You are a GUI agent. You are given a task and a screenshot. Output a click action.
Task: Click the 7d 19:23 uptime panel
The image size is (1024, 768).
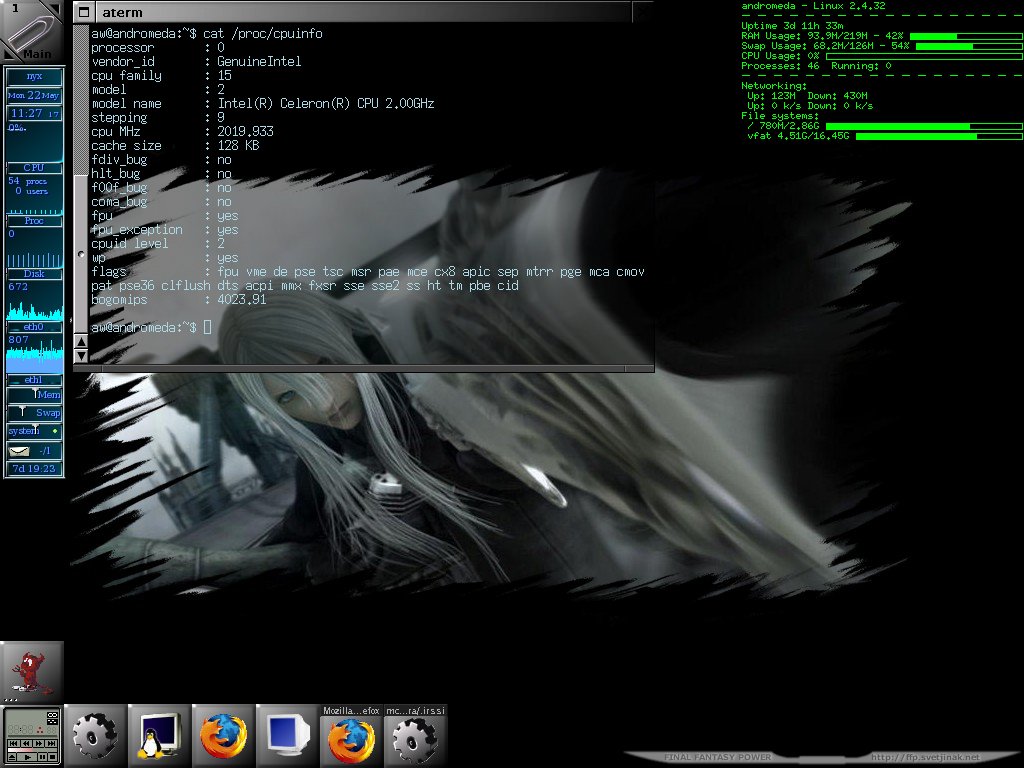[x=34, y=468]
